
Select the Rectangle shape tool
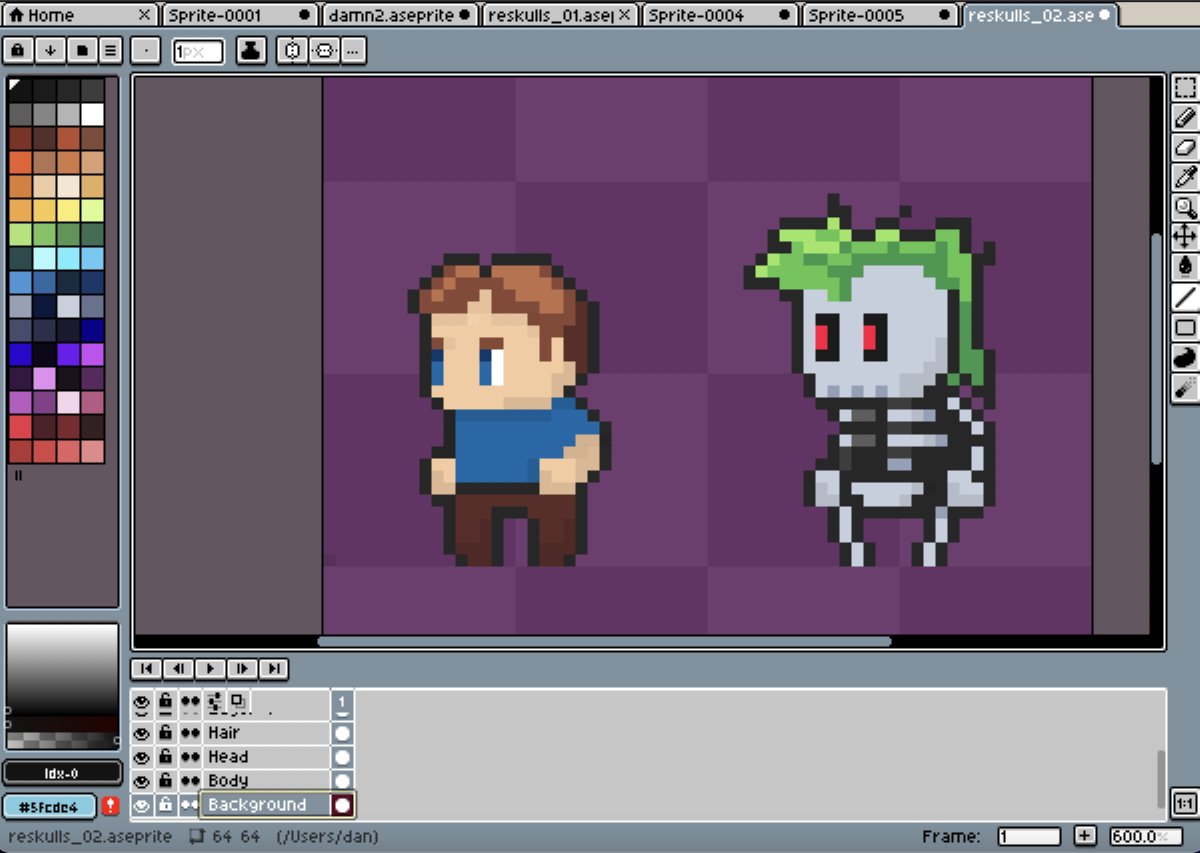pyautogui.click(x=1185, y=327)
